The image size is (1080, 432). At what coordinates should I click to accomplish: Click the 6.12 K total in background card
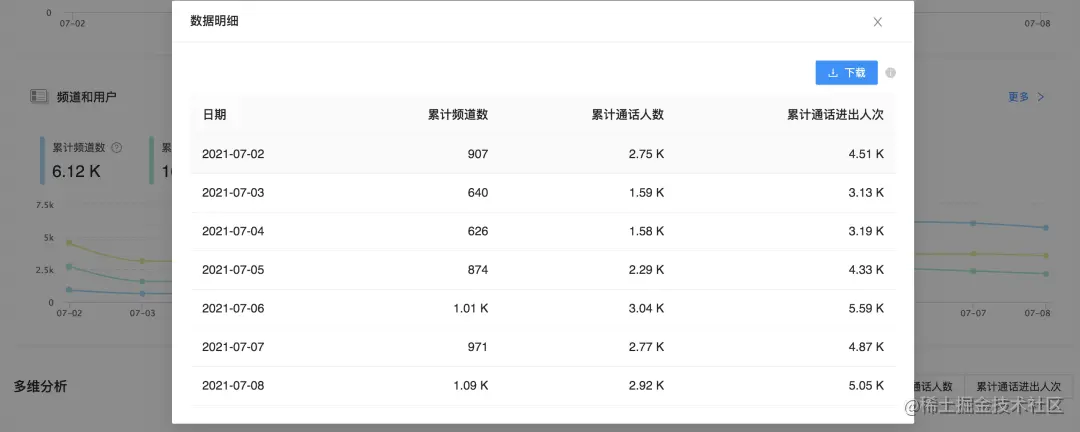pos(76,172)
